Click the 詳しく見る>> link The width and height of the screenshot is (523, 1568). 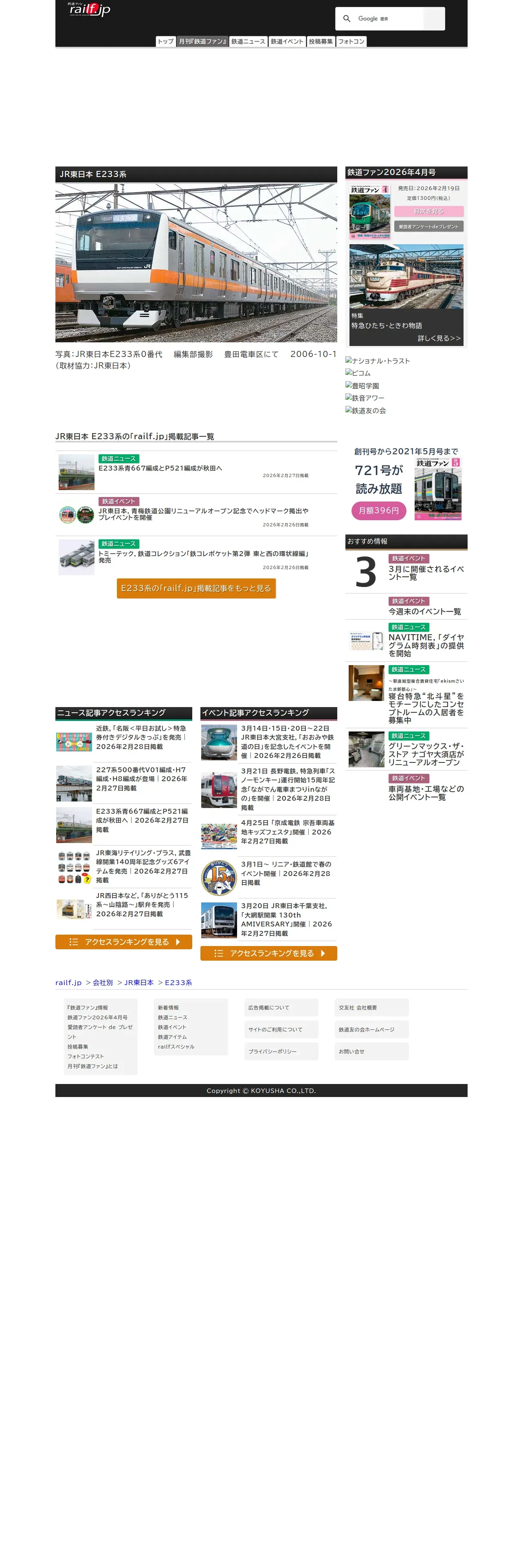(439, 338)
